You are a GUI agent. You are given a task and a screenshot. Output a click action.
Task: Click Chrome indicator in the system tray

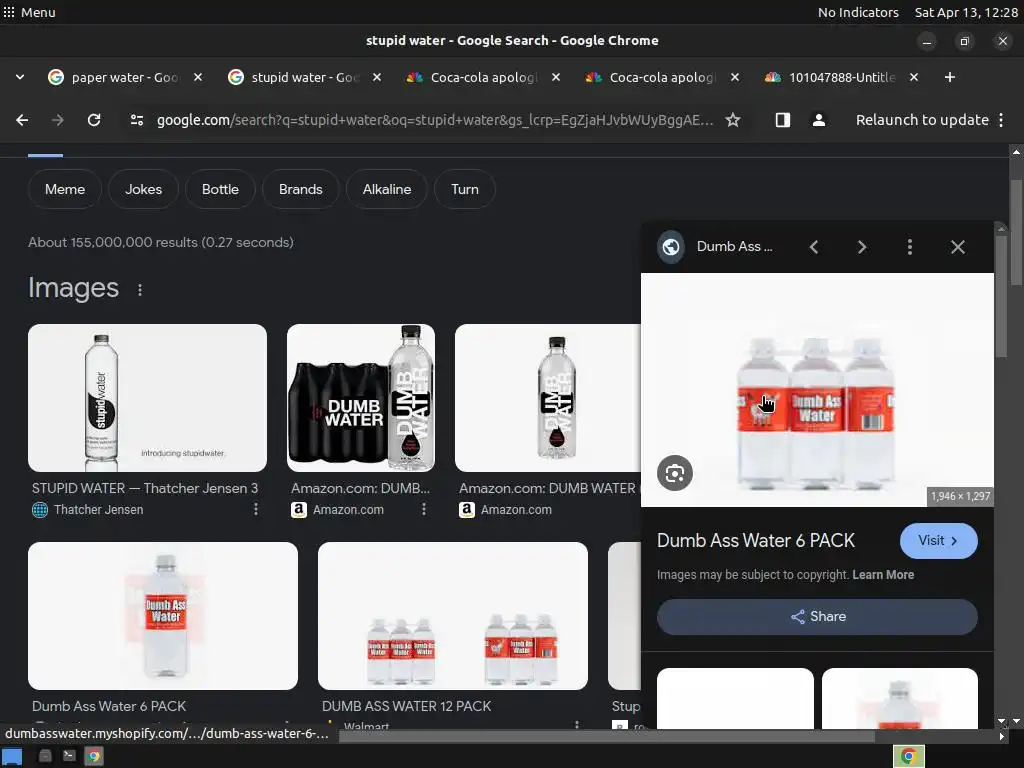pos(908,756)
